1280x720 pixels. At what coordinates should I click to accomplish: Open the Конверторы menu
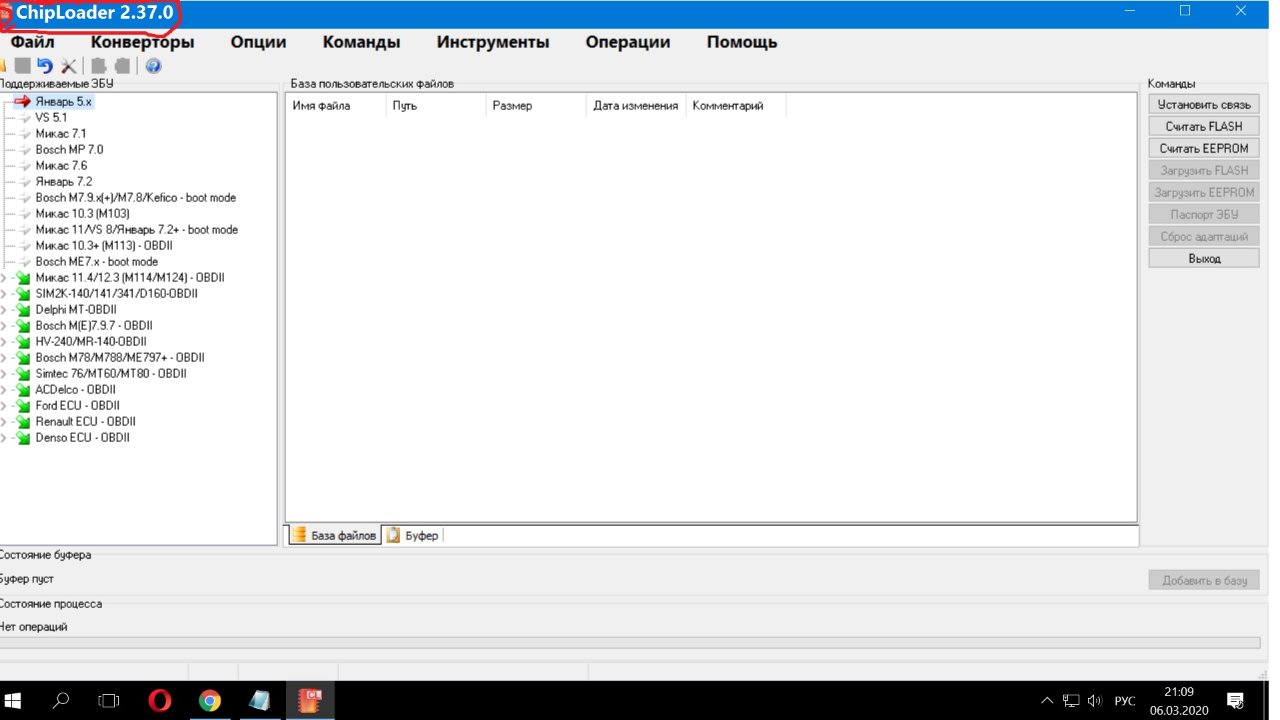click(142, 42)
